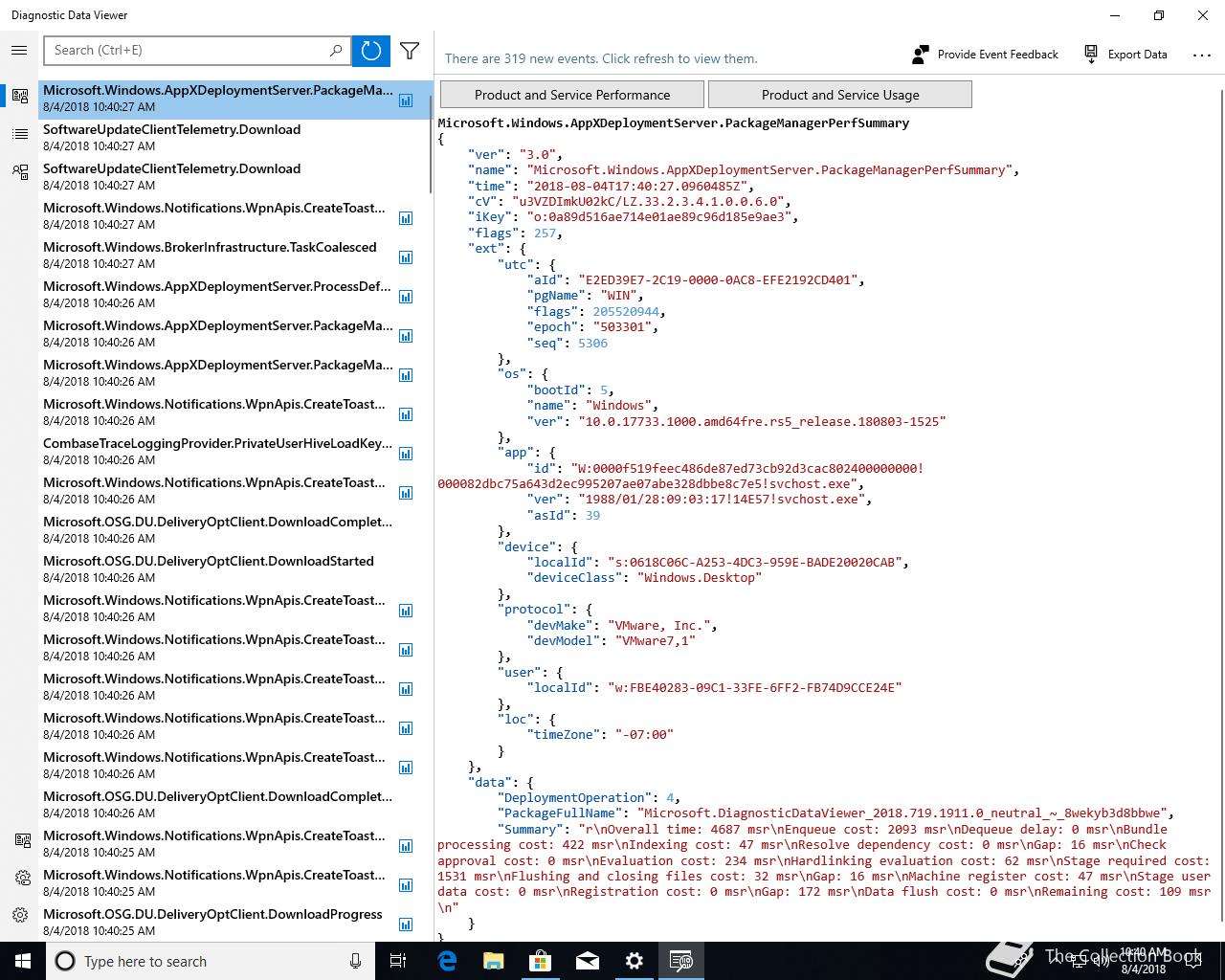Screen dimensions: 1225x980
Task: Open Task View on taskbar
Action: tap(399, 961)
